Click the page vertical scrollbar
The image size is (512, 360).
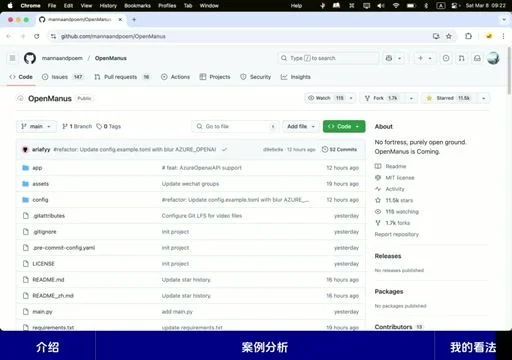(x=509, y=71)
